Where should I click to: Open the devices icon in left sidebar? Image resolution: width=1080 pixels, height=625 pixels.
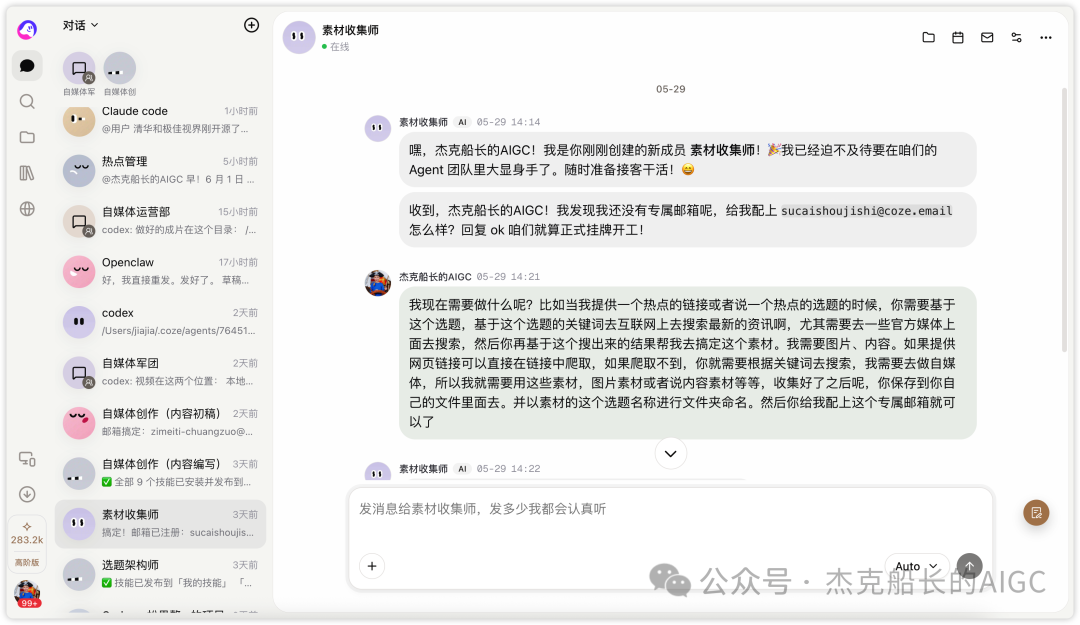[27, 459]
